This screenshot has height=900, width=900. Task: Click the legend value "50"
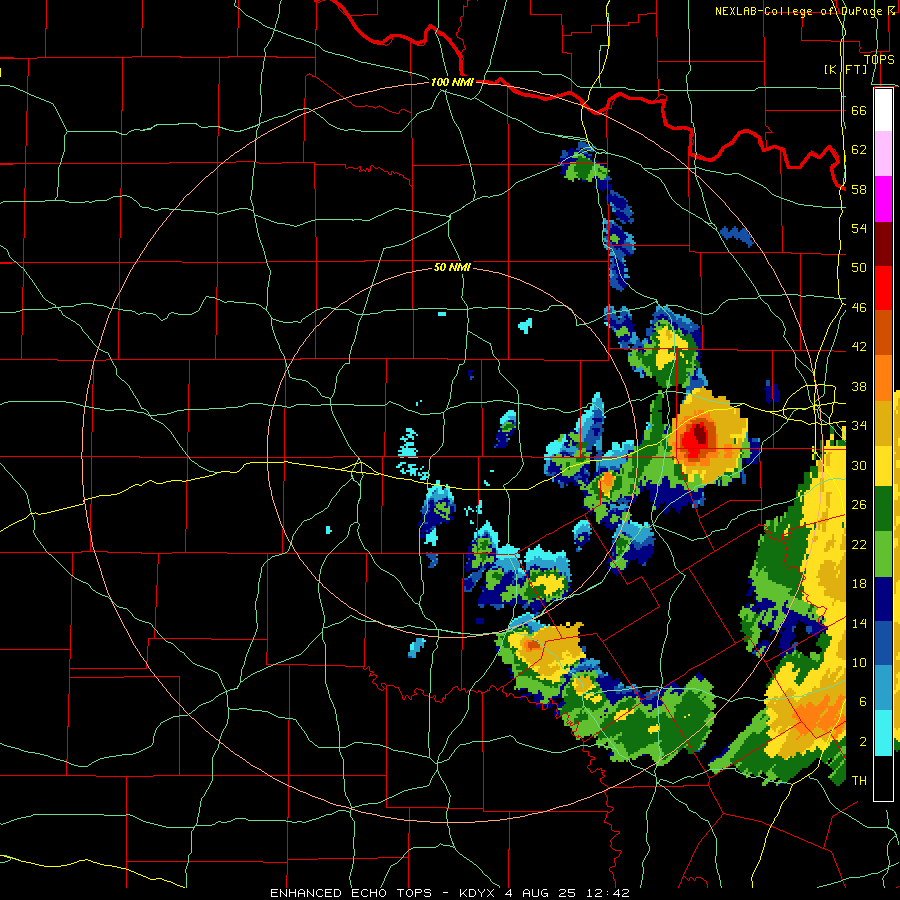[859, 267]
